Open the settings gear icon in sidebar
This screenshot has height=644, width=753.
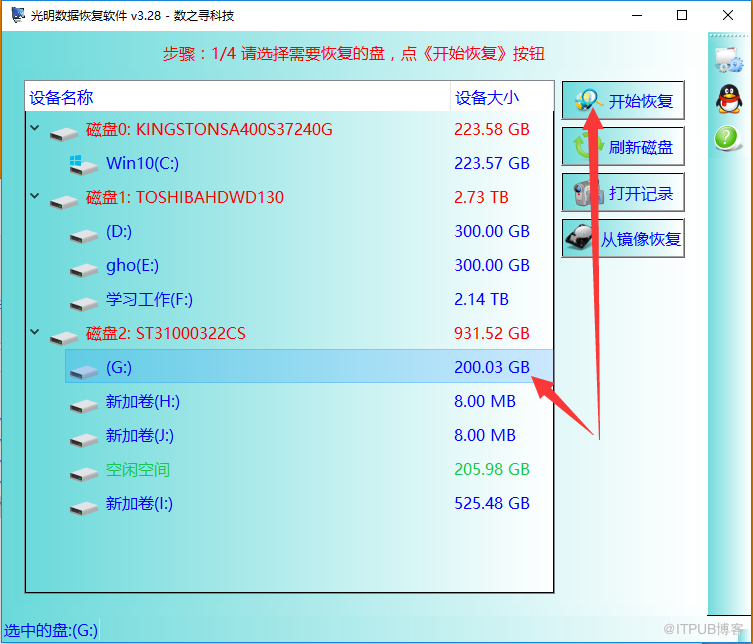pyautogui.click(x=729, y=60)
